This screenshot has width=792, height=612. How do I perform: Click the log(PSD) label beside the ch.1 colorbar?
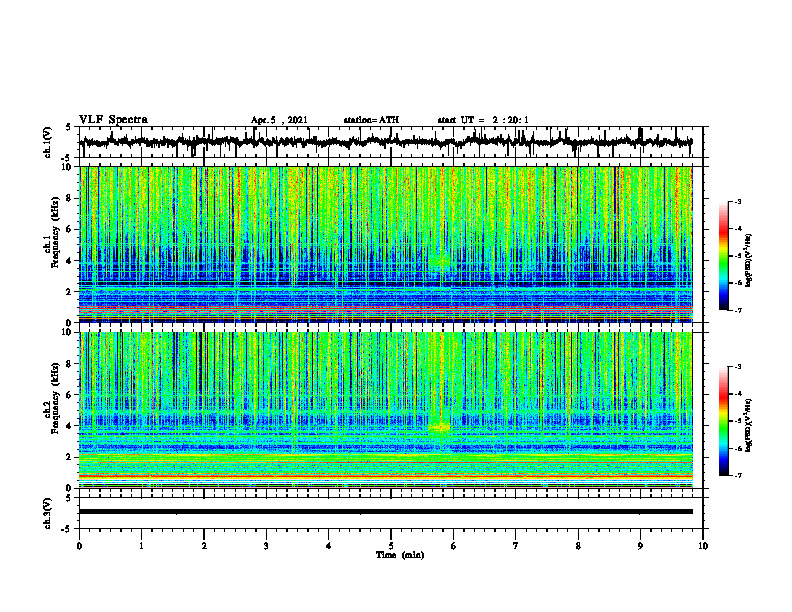tap(749, 260)
